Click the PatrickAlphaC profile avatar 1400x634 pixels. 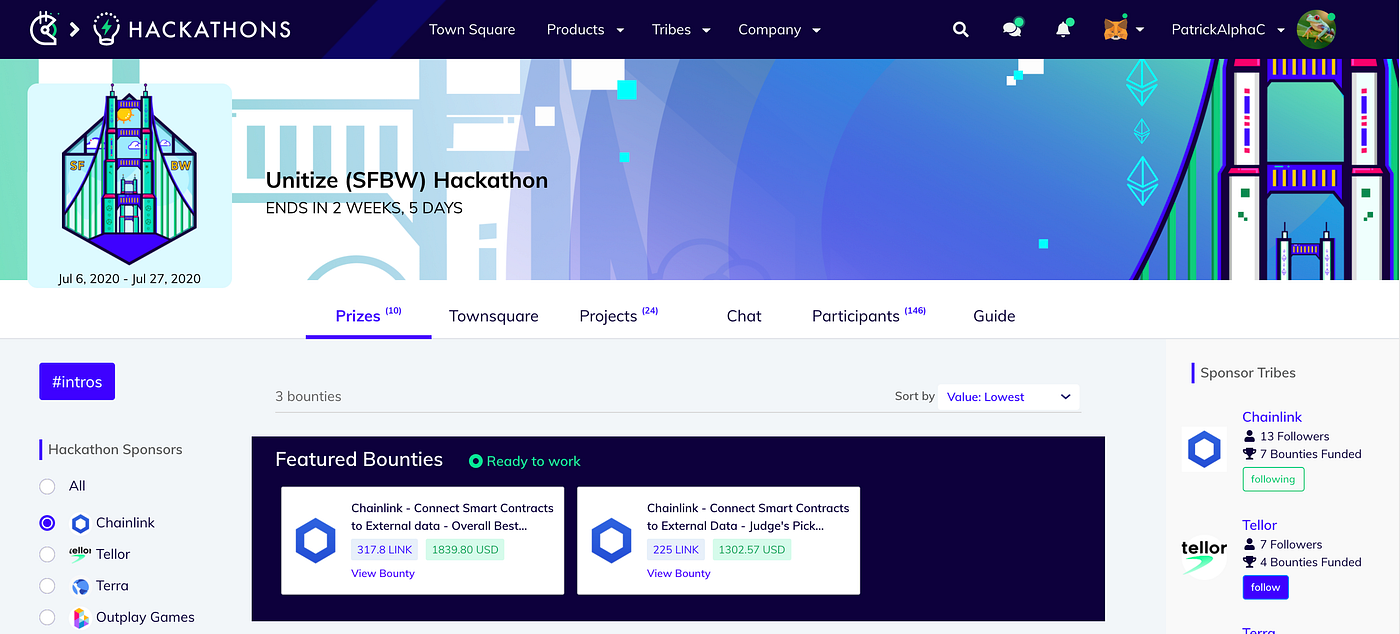1316,29
